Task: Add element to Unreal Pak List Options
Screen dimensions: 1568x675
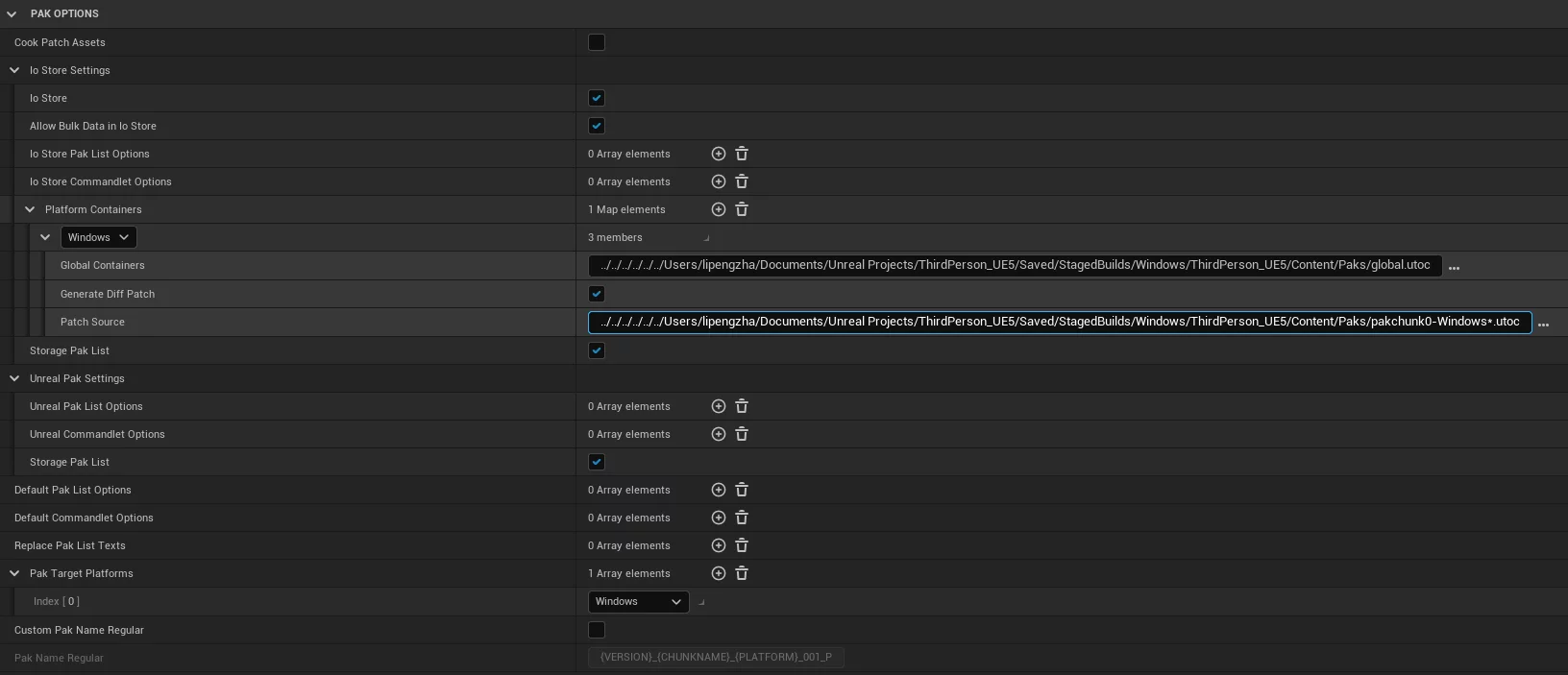Action: [x=718, y=406]
